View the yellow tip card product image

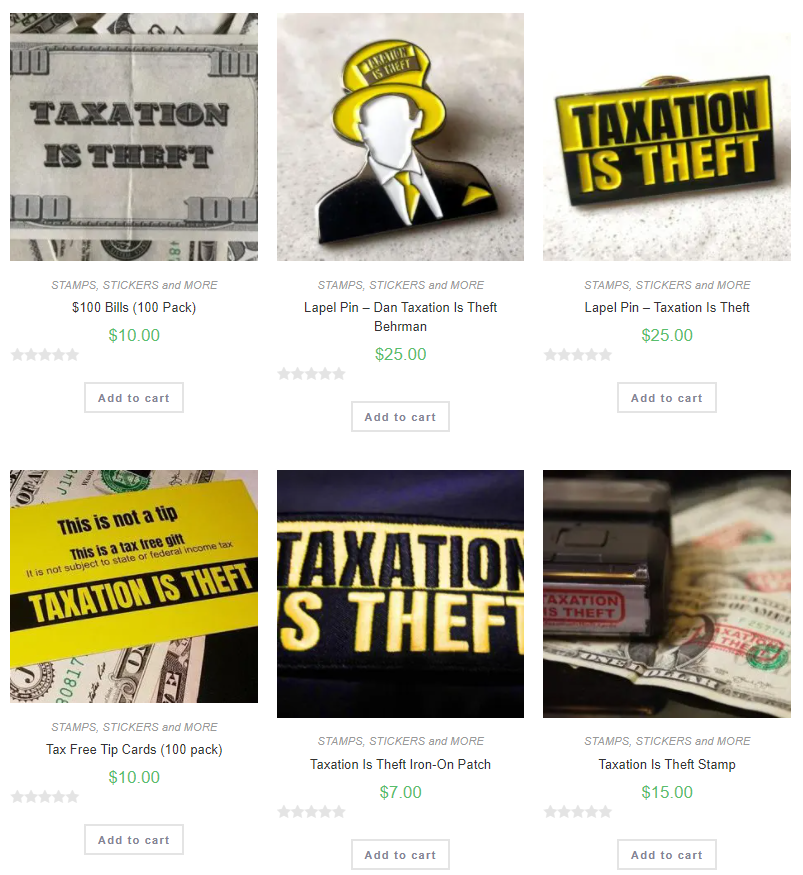click(x=134, y=586)
